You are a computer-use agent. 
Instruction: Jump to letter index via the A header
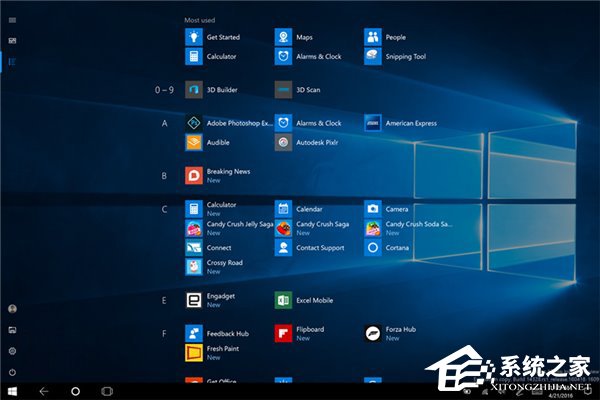(x=164, y=123)
